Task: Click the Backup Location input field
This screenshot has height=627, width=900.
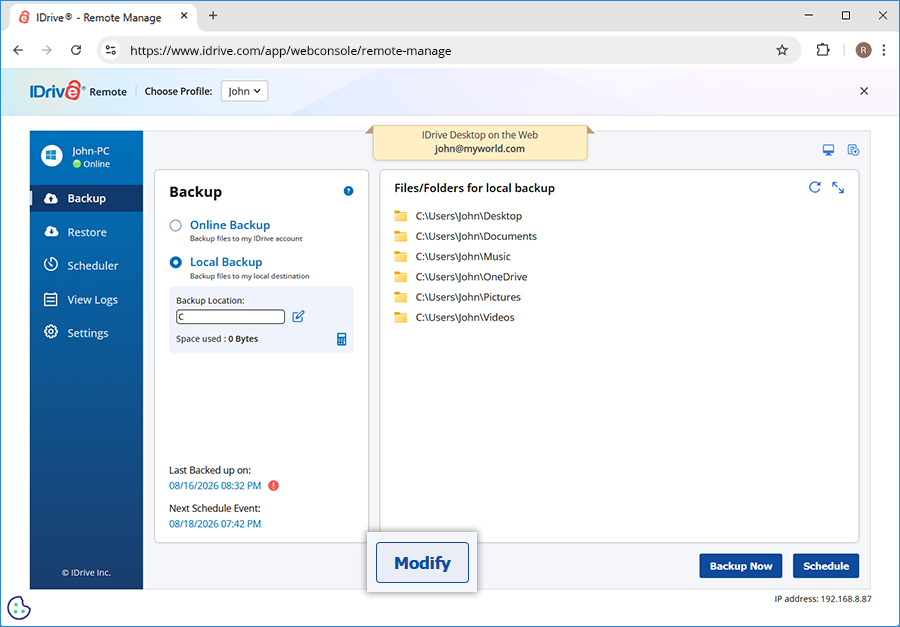Action: (230, 317)
